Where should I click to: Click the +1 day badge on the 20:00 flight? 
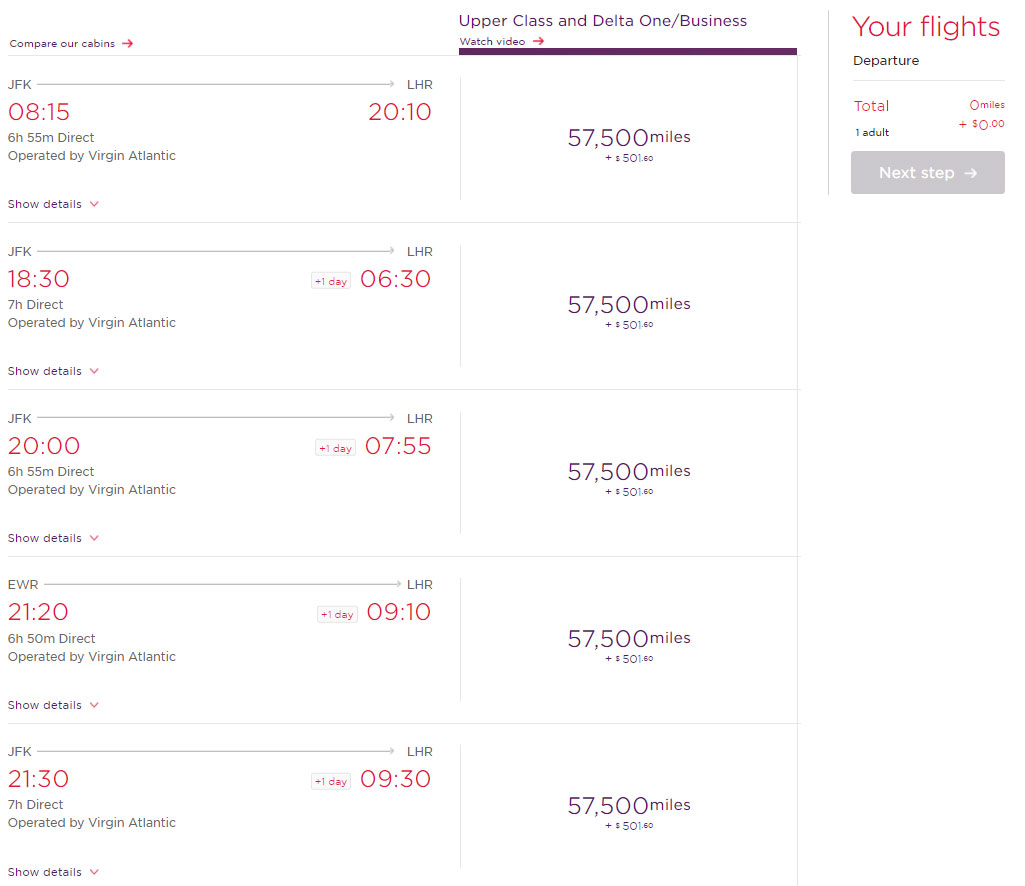(x=335, y=448)
